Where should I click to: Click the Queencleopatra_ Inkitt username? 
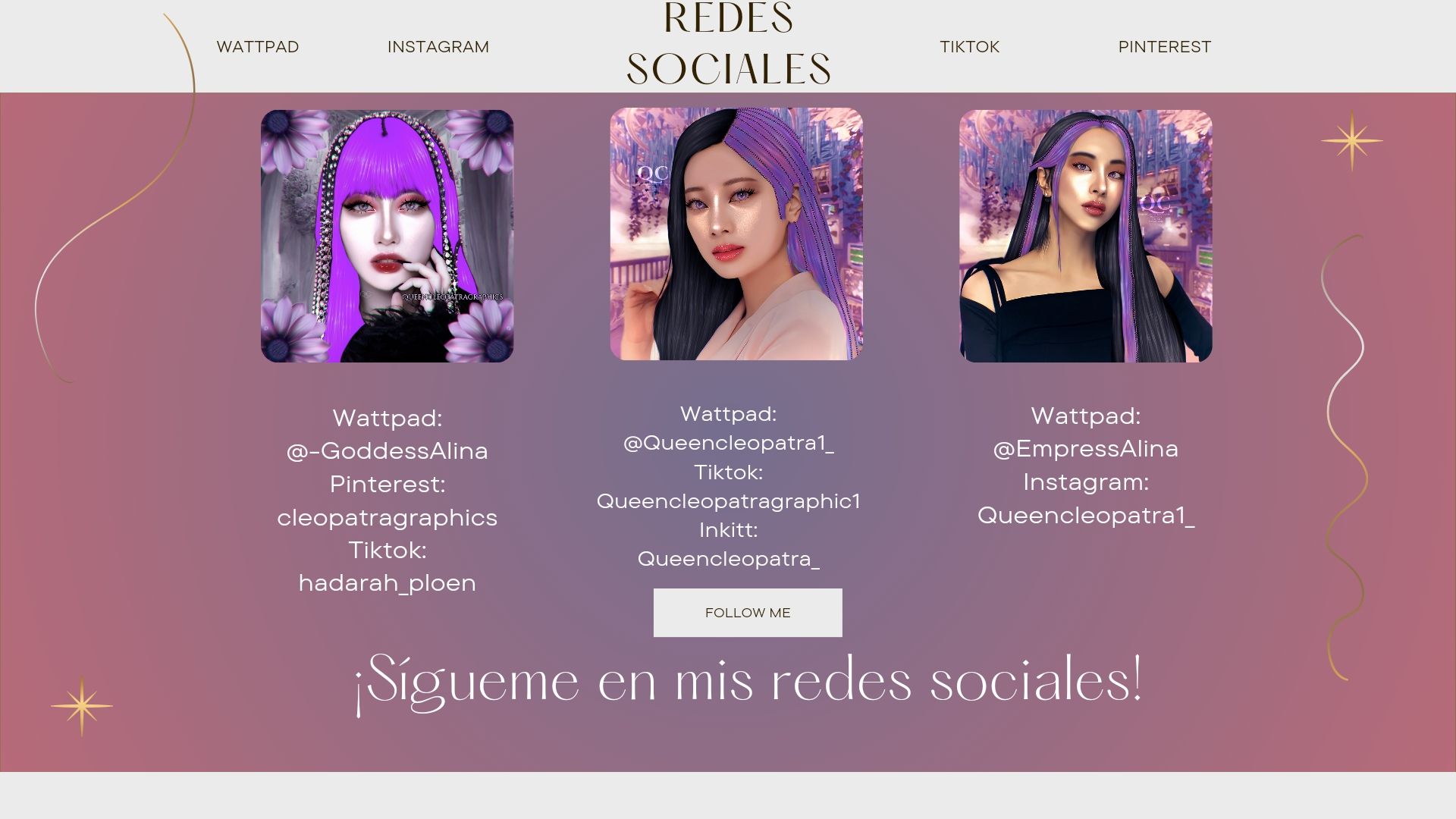tap(729, 559)
